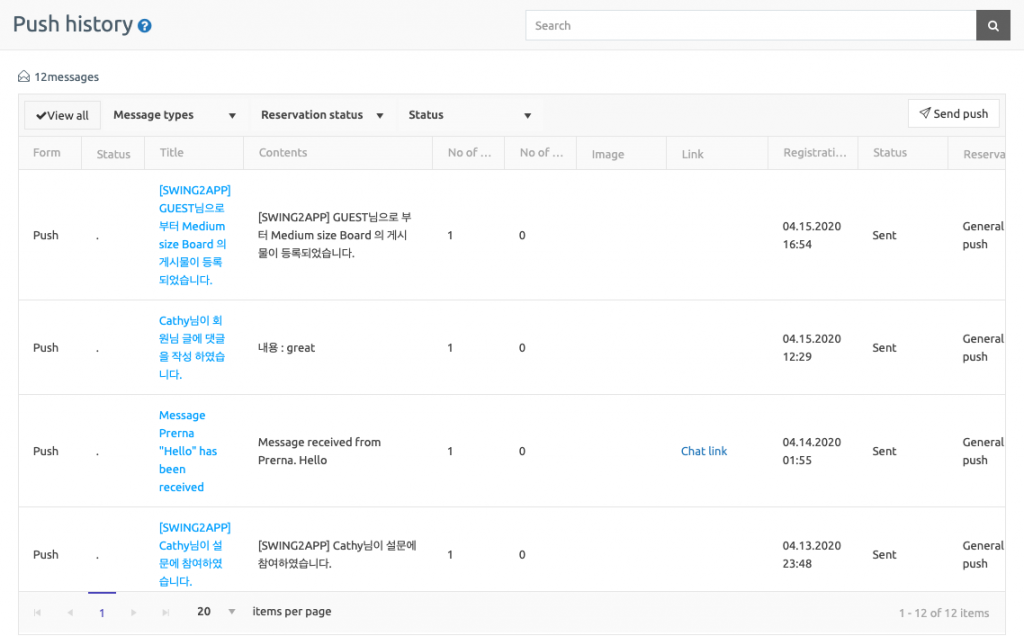Screen dimensions: 1024x636
Task: Select the View all filter
Action: [62, 114]
